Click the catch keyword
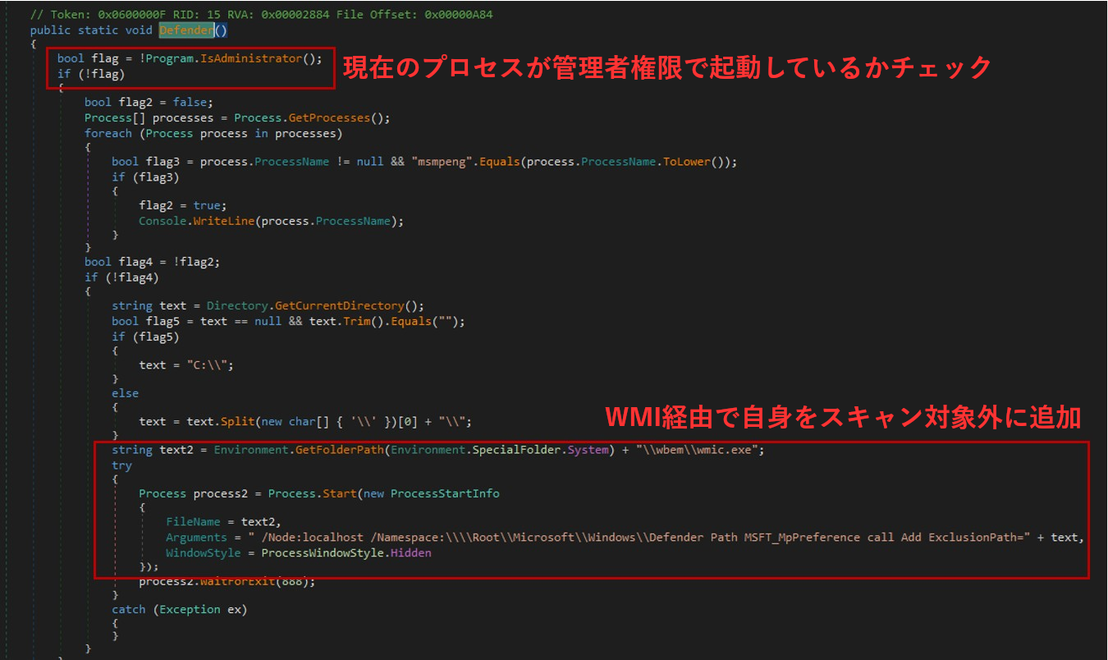The image size is (1108, 660). [129, 610]
